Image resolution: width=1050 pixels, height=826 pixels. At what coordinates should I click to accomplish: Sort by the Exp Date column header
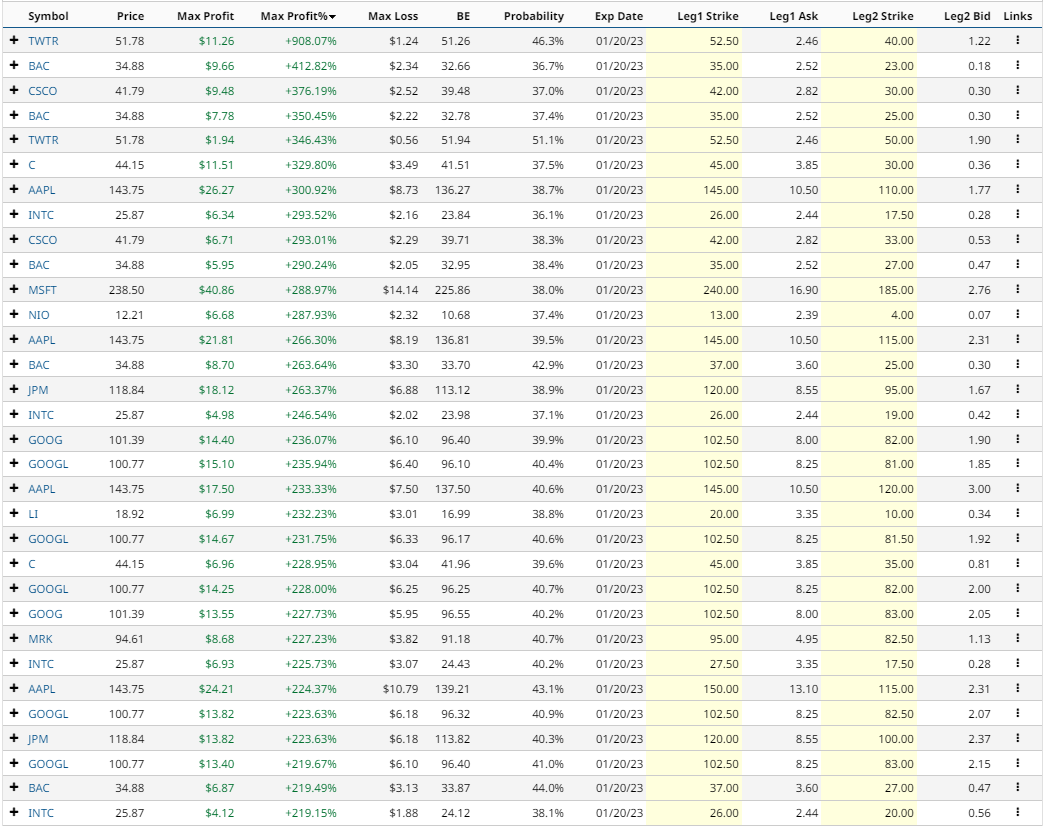tap(619, 16)
